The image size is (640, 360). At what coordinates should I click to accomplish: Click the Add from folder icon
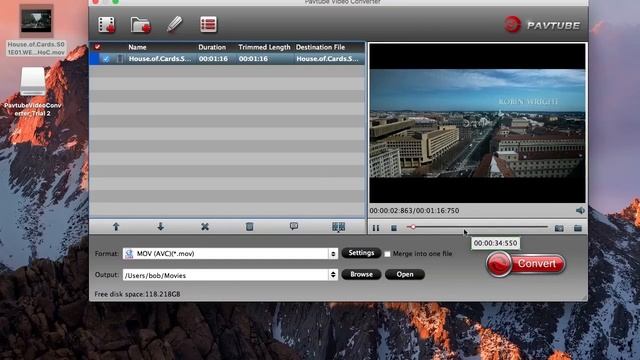coord(140,24)
